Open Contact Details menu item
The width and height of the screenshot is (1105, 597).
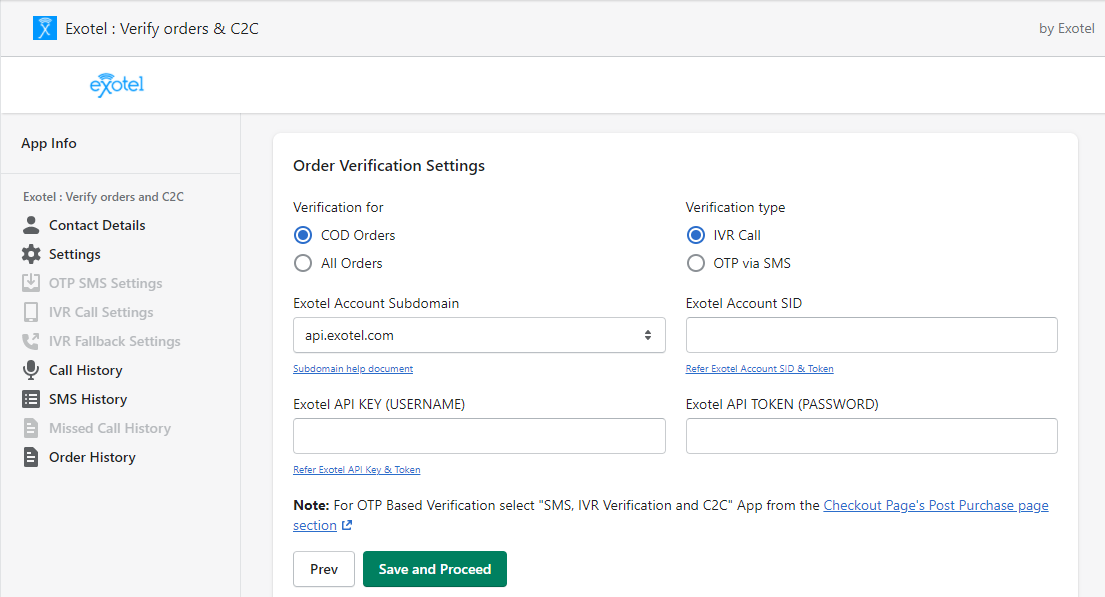point(97,225)
